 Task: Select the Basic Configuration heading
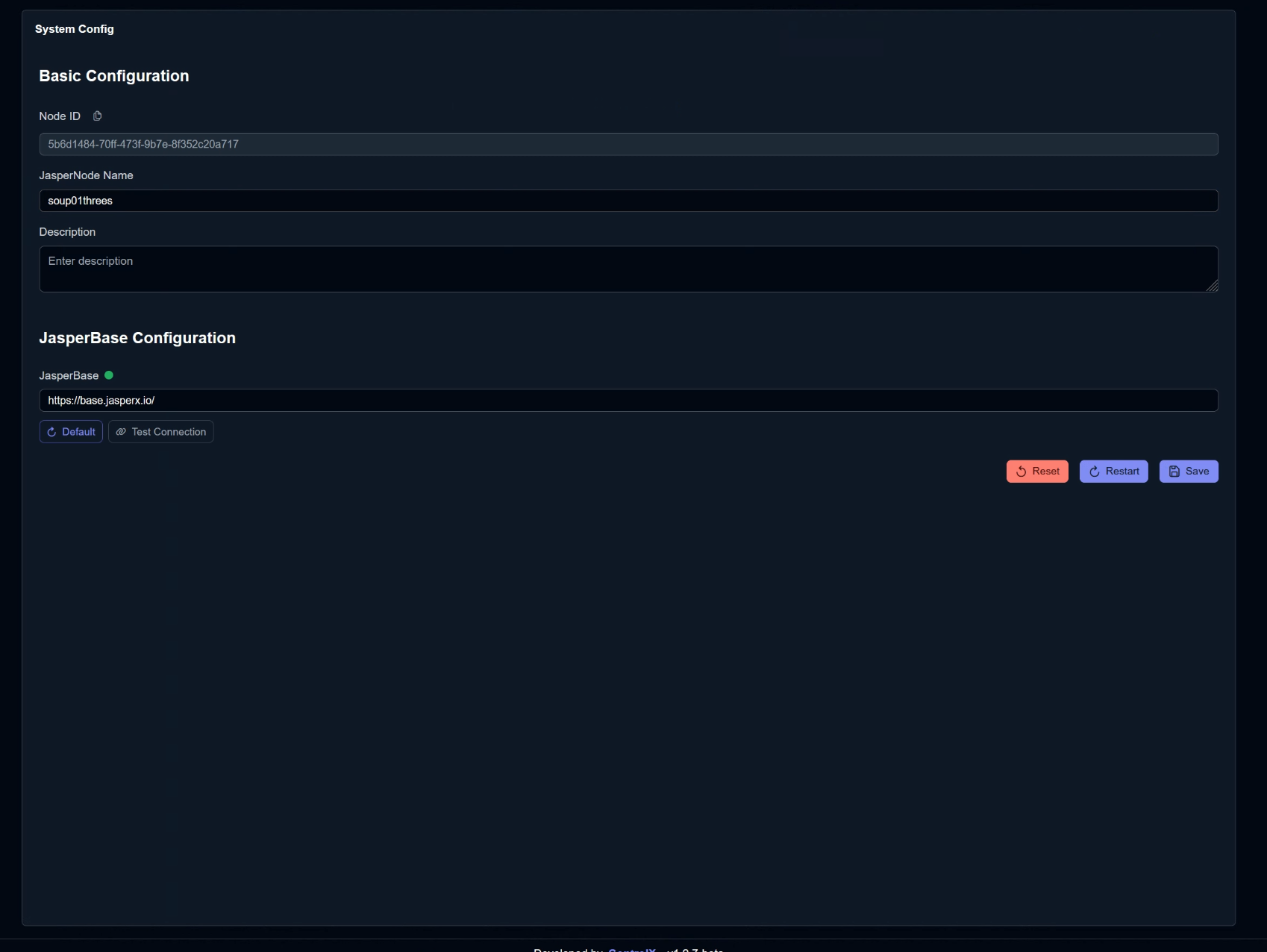coord(114,76)
